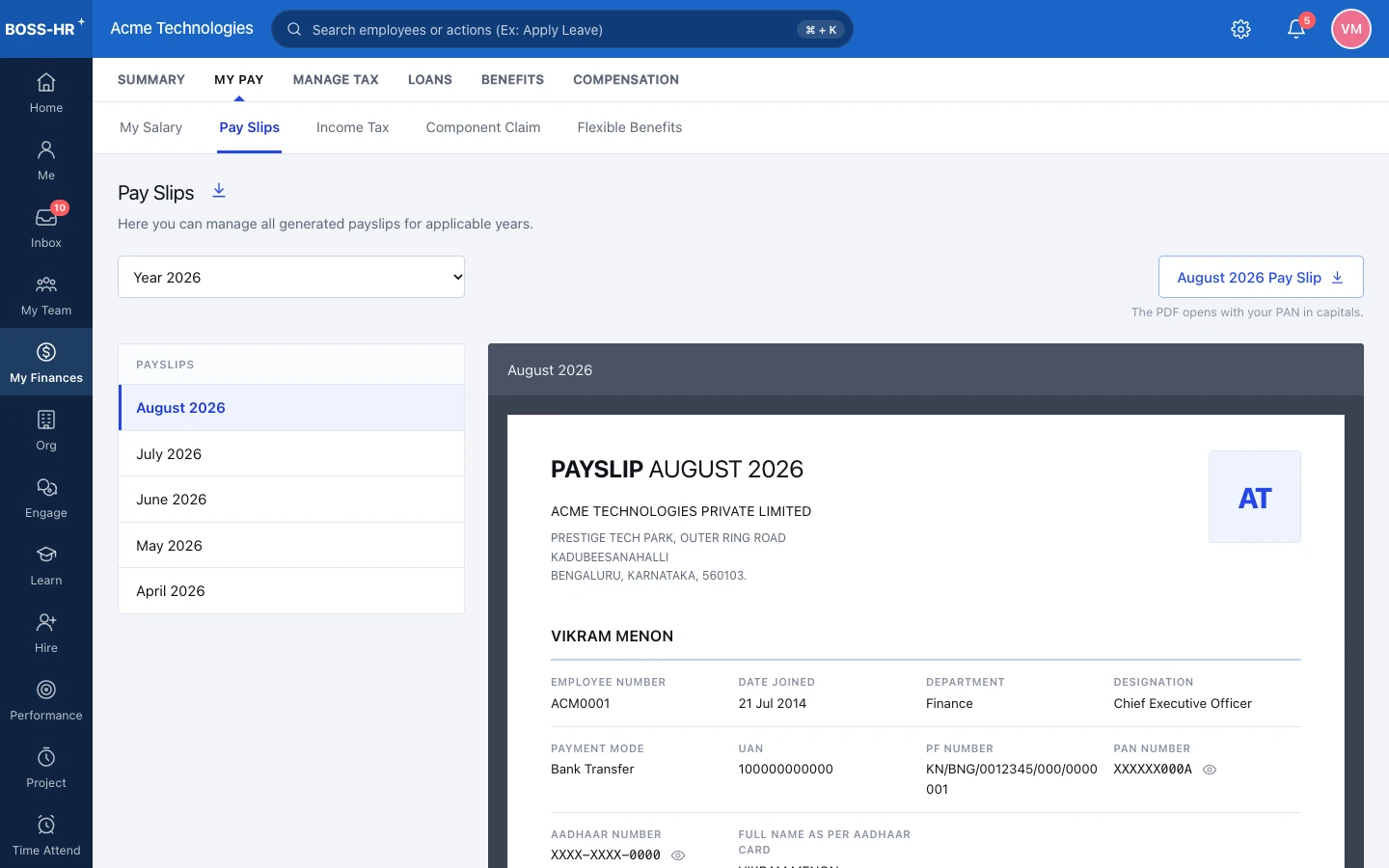Download all pay slips icon beside heading
1389x868 pixels.
point(219,190)
